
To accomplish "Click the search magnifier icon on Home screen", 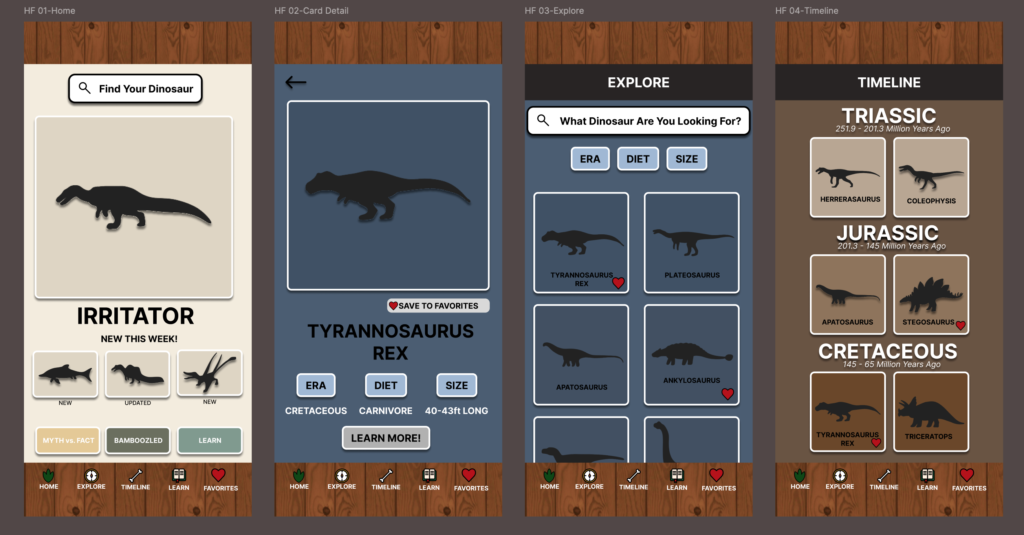I will [84, 89].
